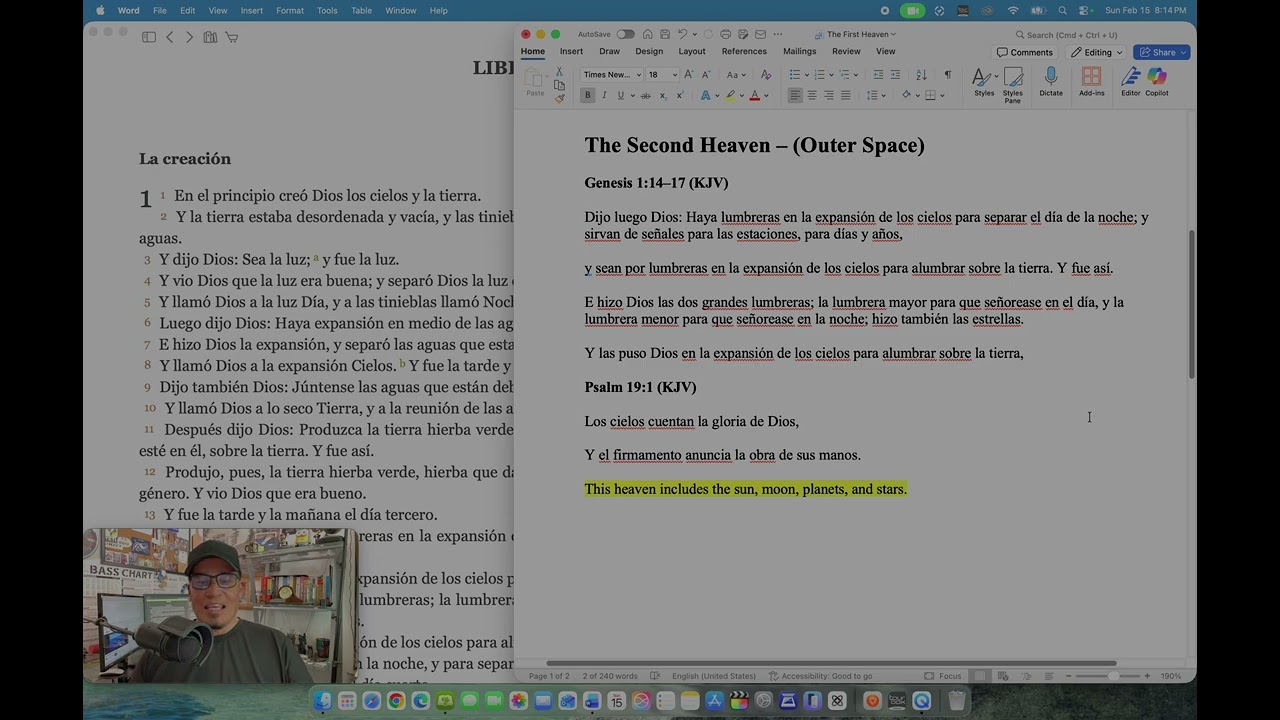Open the Mailings tab
Screen dimensions: 1280x720
(800, 51)
